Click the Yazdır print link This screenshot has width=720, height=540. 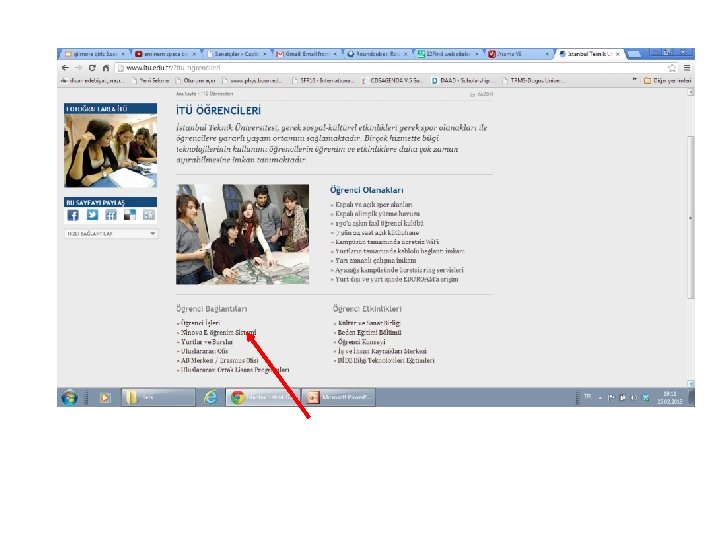(485, 94)
